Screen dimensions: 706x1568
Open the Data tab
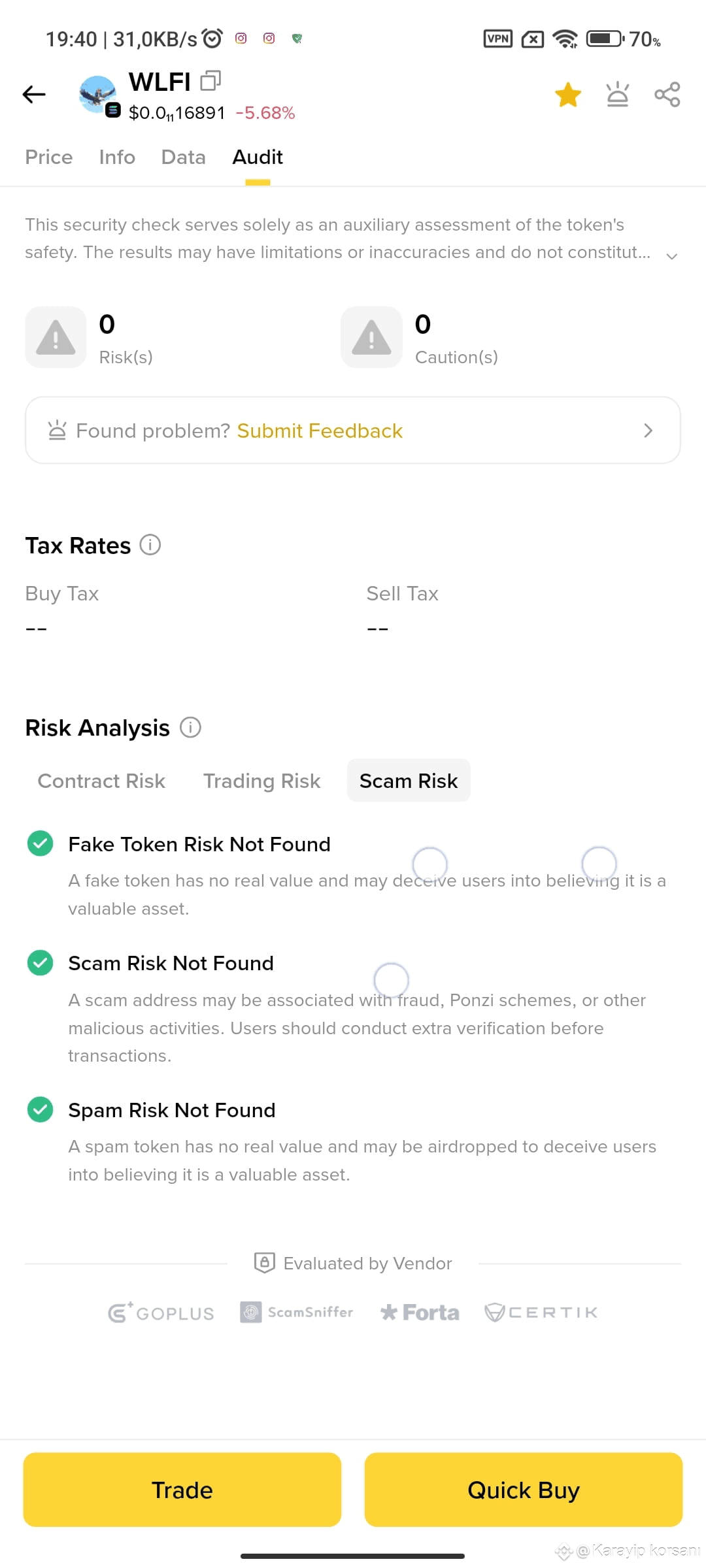tap(184, 157)
